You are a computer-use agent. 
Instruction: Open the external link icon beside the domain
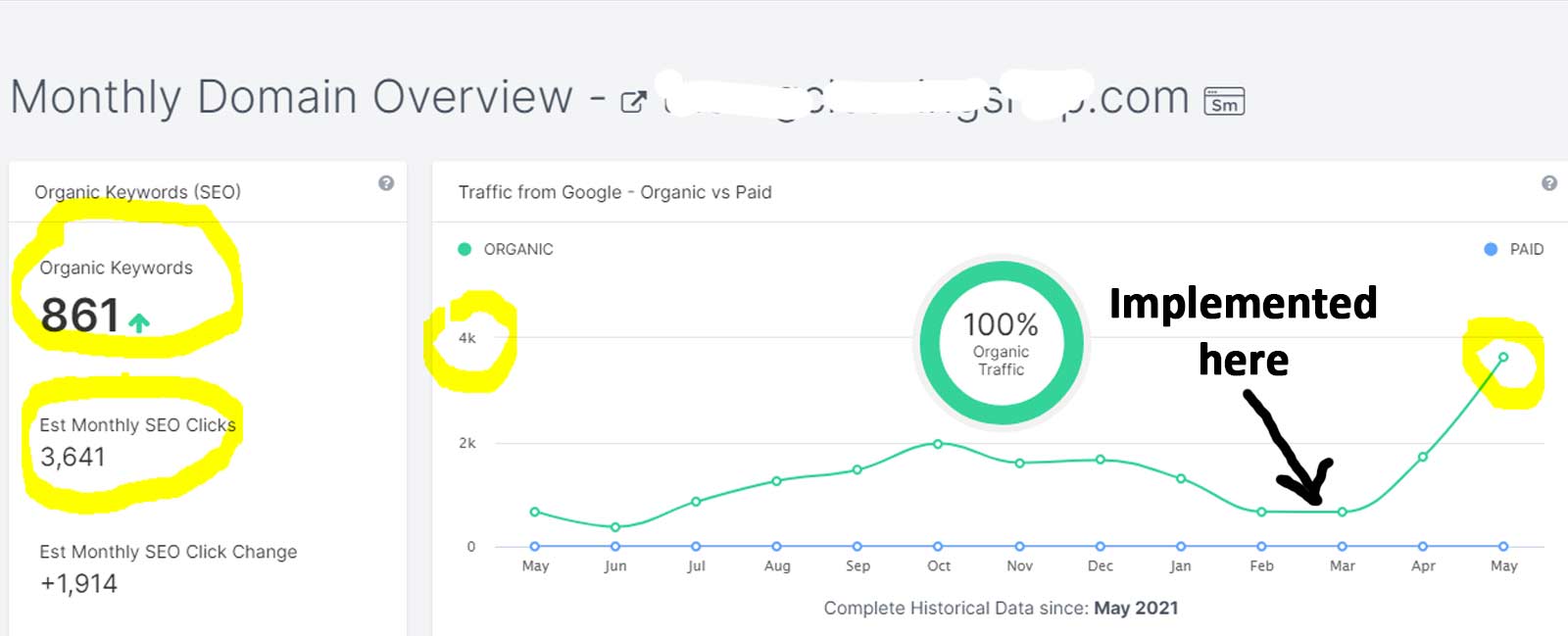(x=634, y=101)
